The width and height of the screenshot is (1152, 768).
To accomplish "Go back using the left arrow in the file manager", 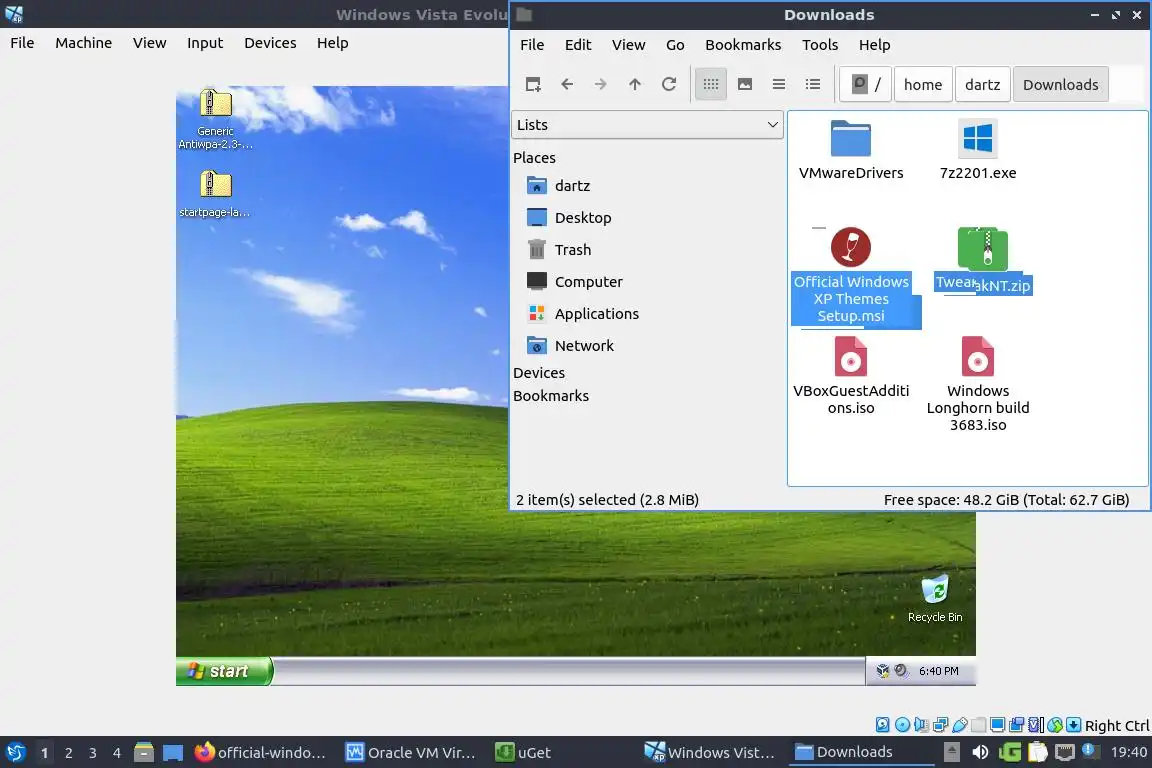I will pyautogui.click(x=566, y=85).
